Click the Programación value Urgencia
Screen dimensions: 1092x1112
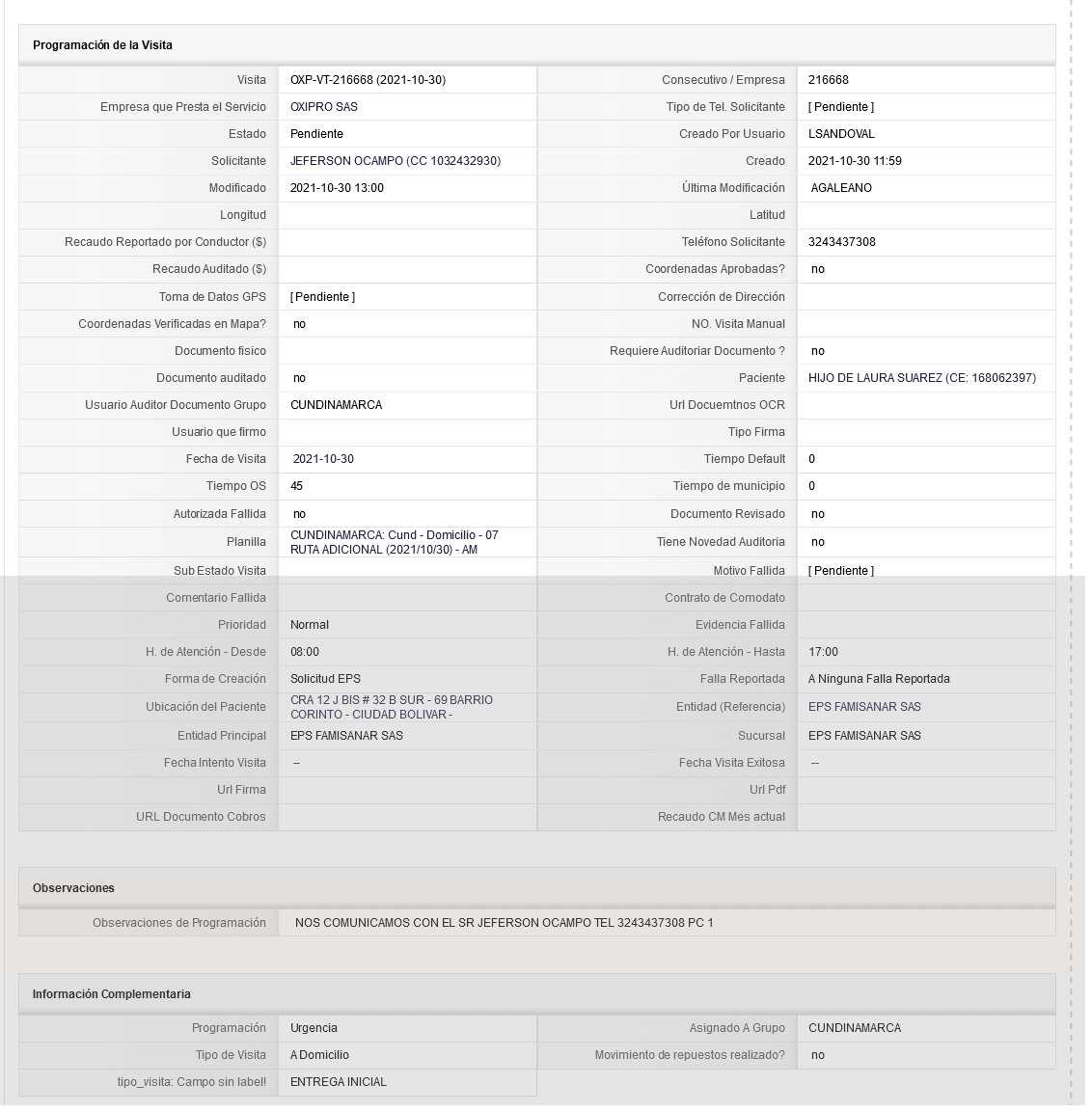(x=314, y=1028)
